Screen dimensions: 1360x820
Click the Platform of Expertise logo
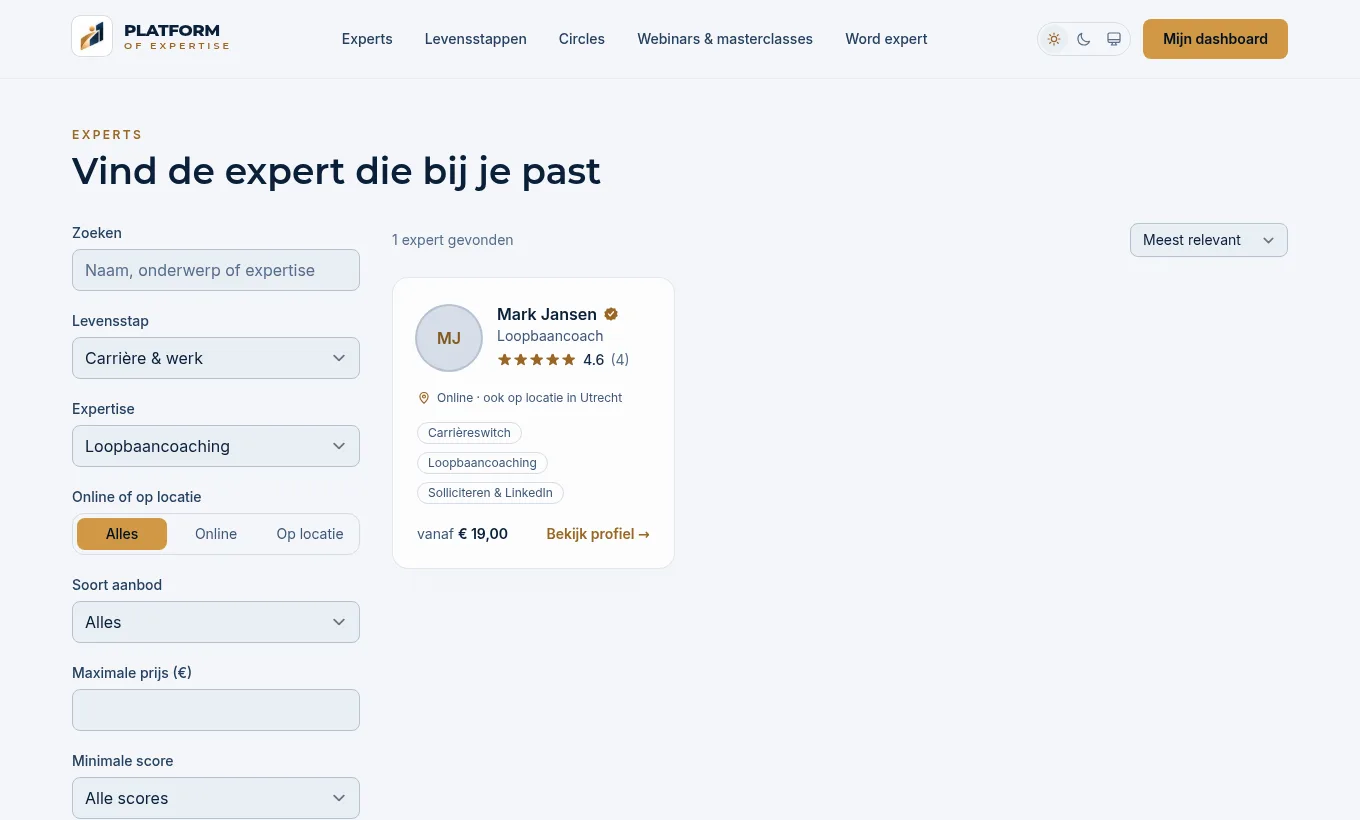pyautogui.click(x=151, y=37)
